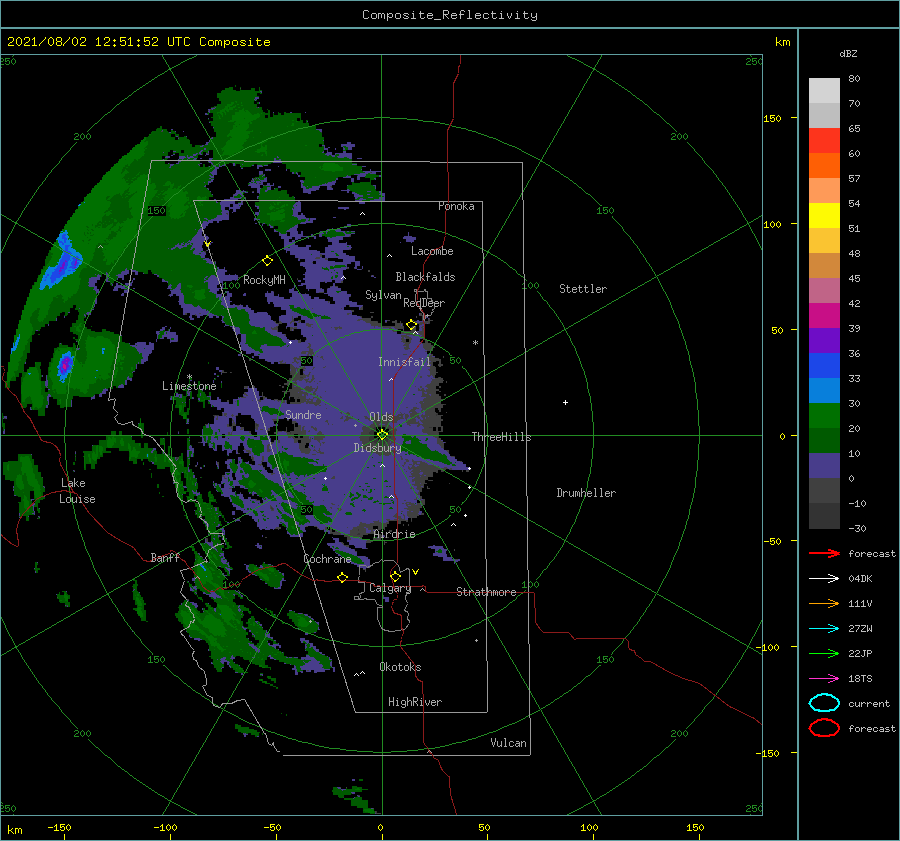
Task: Click the yellow diamond marker above RockyMH
Action: [x=267, y=261]
